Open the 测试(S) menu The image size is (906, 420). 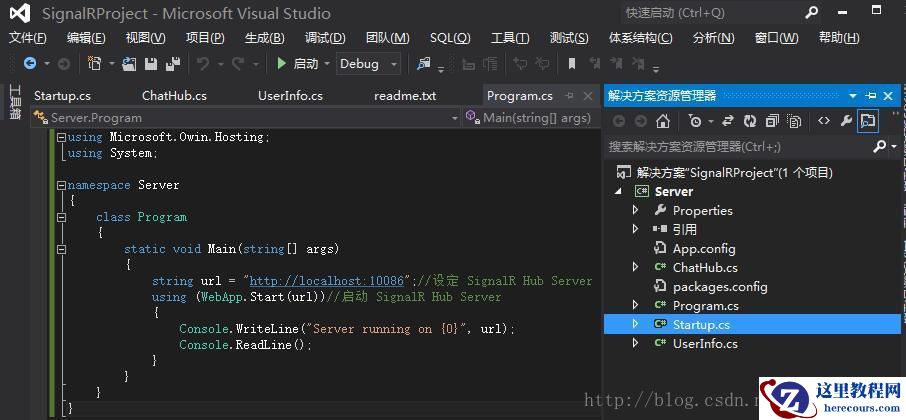coord(569,38)
